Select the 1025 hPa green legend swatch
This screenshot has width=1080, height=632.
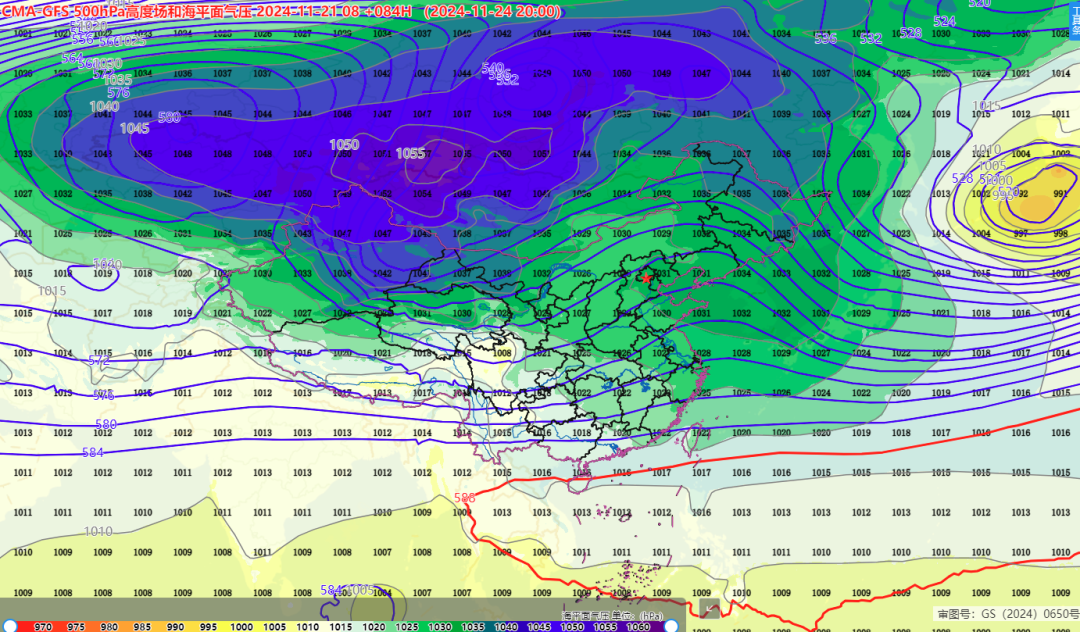406,626
